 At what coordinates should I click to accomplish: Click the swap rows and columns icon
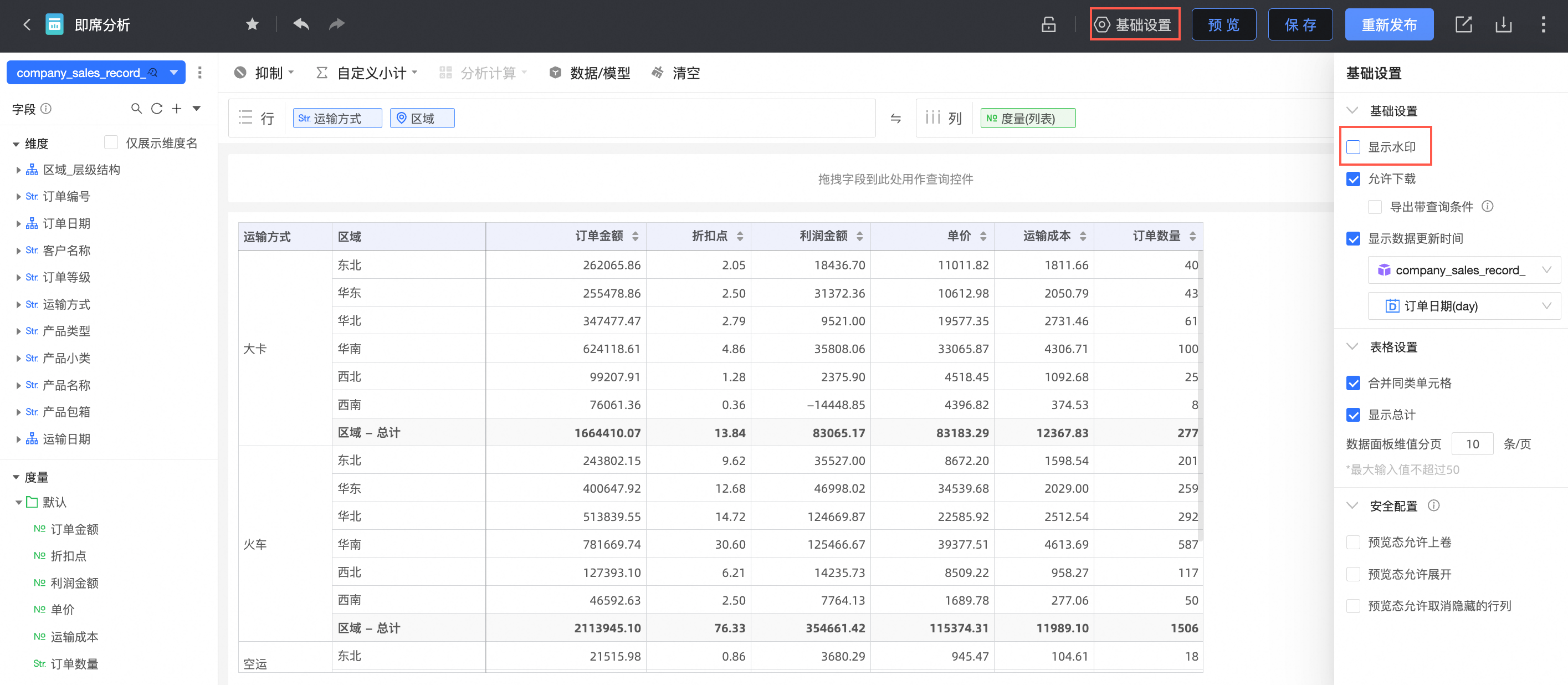(895, 118)
